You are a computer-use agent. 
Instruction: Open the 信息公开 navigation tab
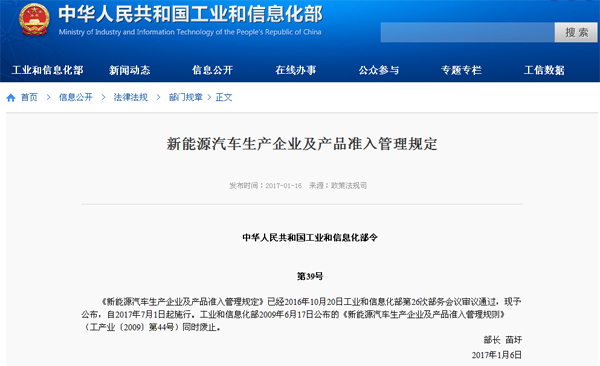pos(212,70)
